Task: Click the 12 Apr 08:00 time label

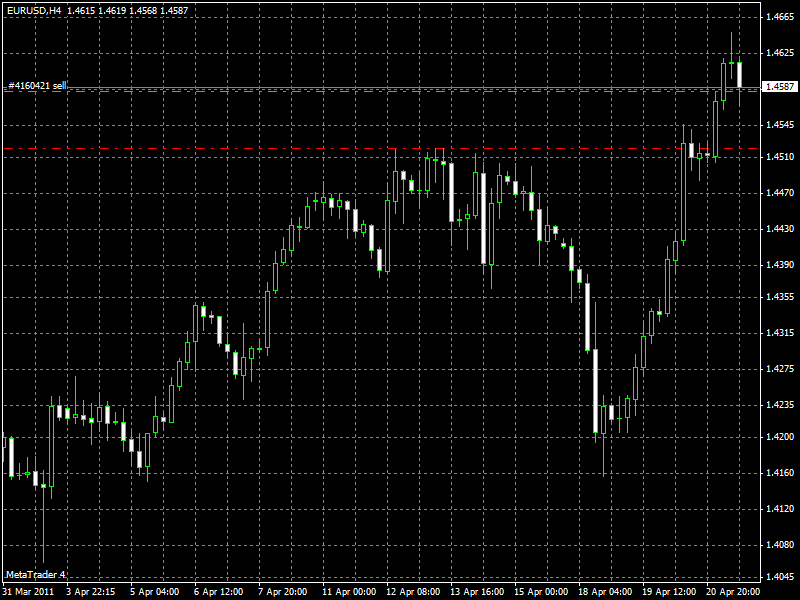Action: pos(413,592)
